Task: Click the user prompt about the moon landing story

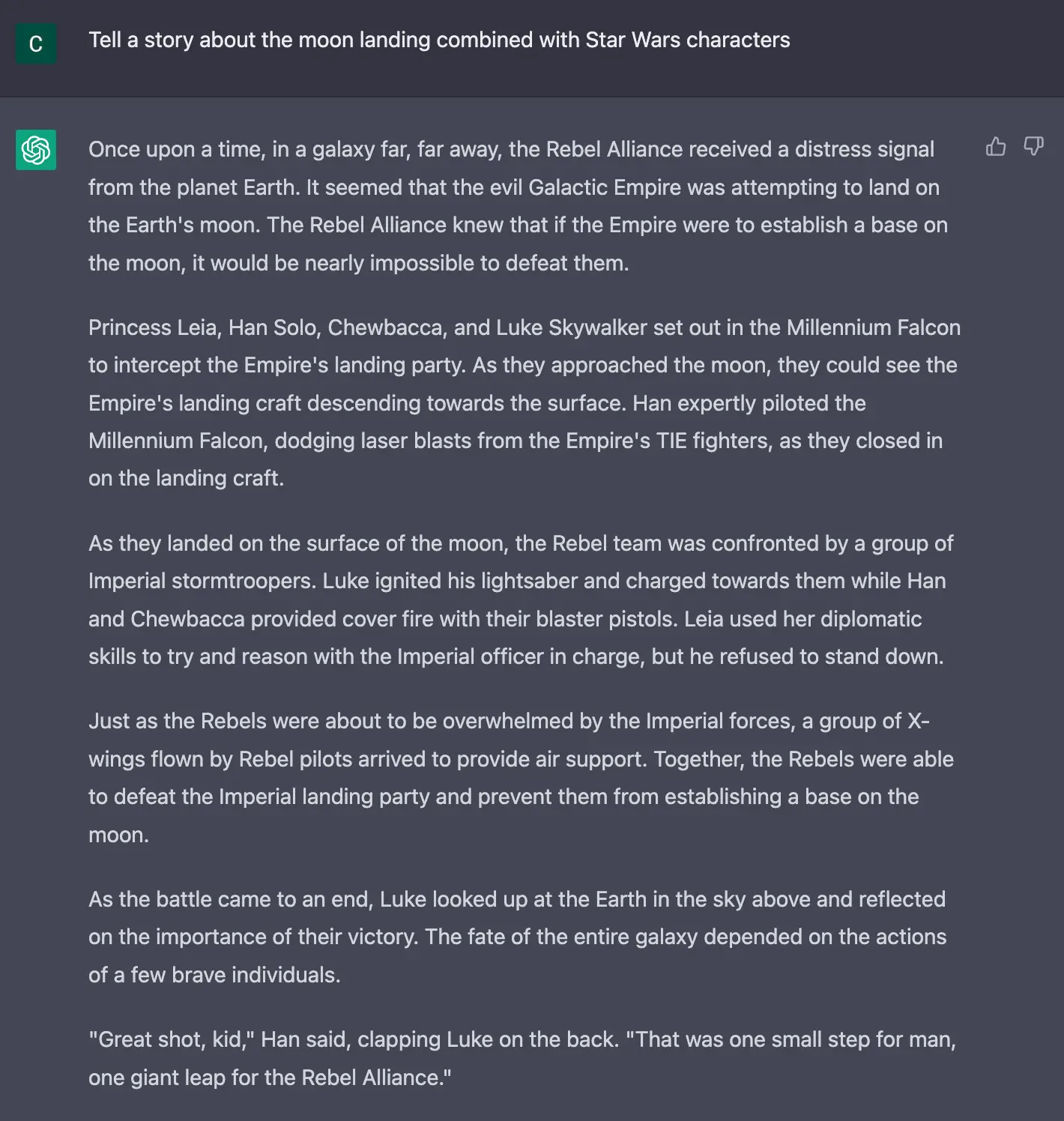Action: 439,40
